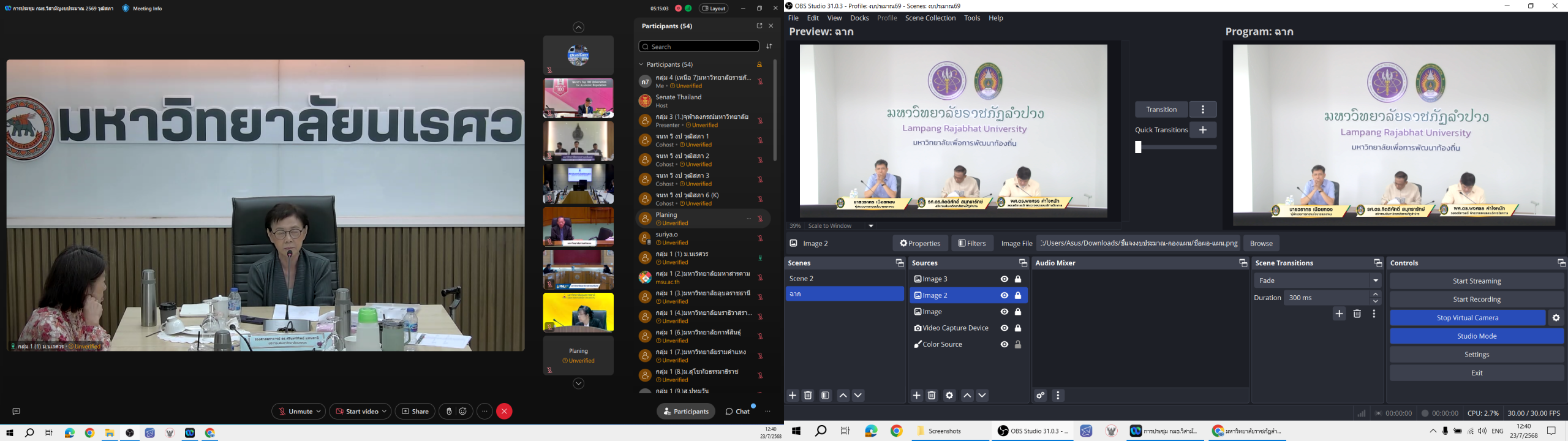The width and height of the screenshot is (1568, 441).
Task: Hide the Video Capture Device source
Action: (1004, 328)
